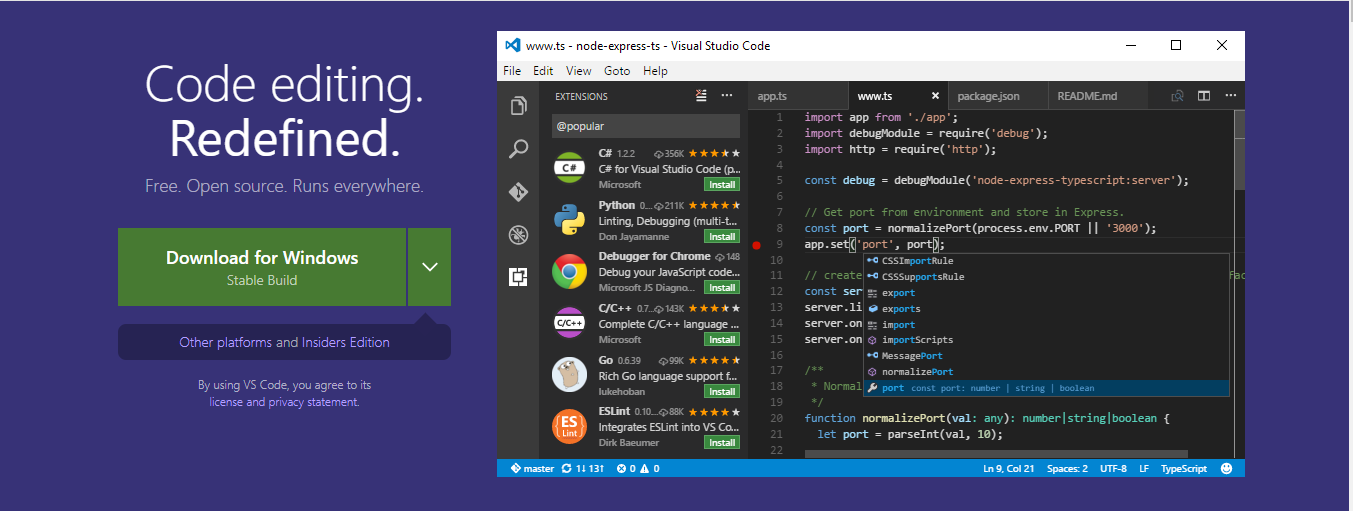Image resolution: width=1353 pixels, height=511 pixels.
Task: Open the View menu
Action: pos(578,71)
